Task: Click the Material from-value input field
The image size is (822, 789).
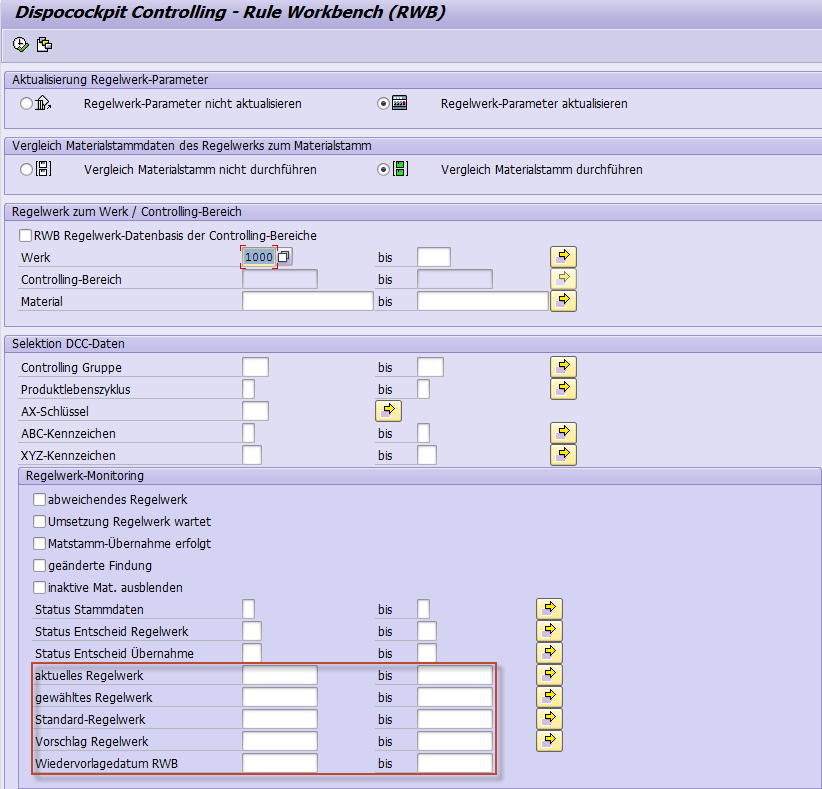Action: click(307, 301)
